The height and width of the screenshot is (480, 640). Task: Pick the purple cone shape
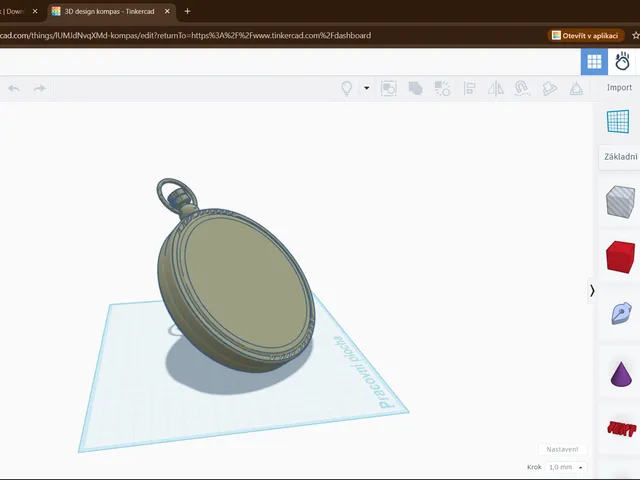pyautogui.click(x=621, y=373)
